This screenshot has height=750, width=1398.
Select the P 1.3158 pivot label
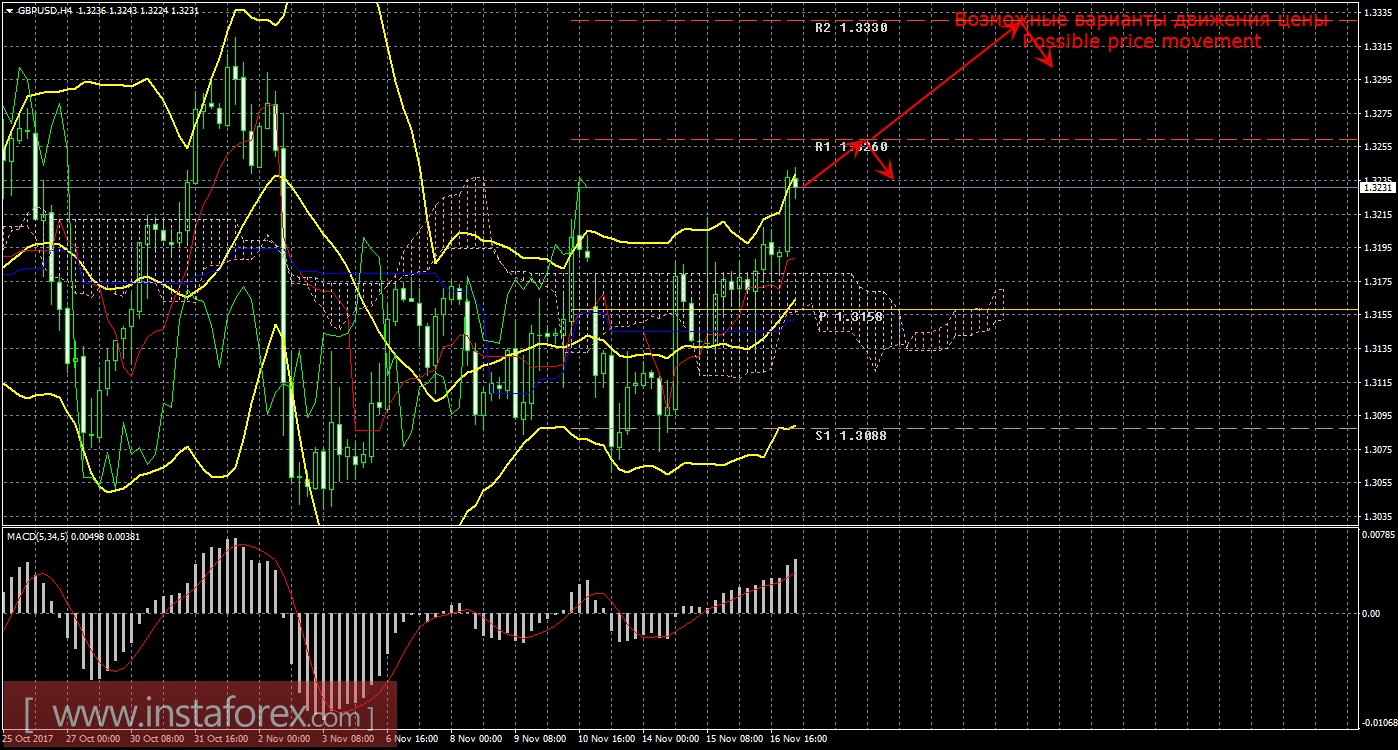pos(851,316)
